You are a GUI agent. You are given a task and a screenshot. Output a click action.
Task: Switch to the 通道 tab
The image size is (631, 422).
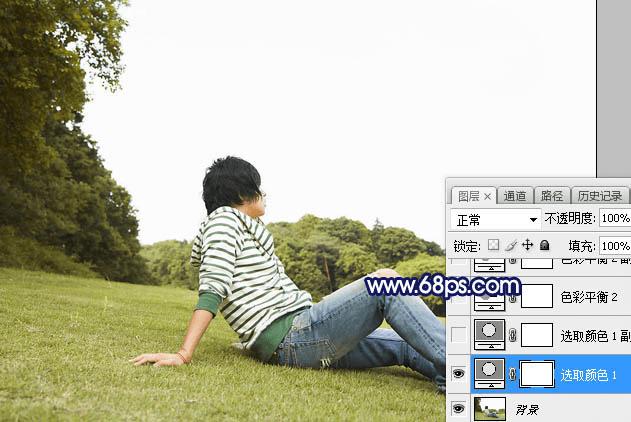[x=515, y=196]
